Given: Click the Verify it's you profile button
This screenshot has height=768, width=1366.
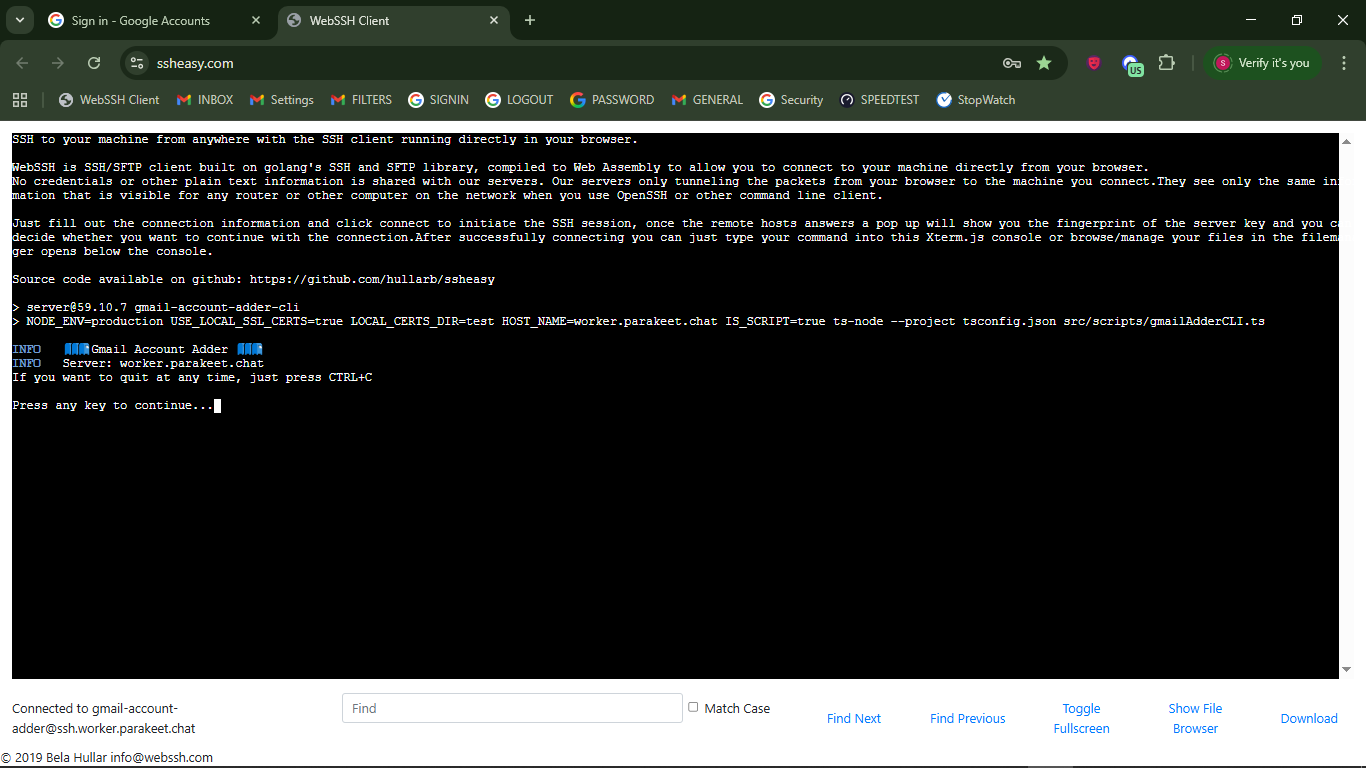Looking at the screenshot, I should 1261,63.
